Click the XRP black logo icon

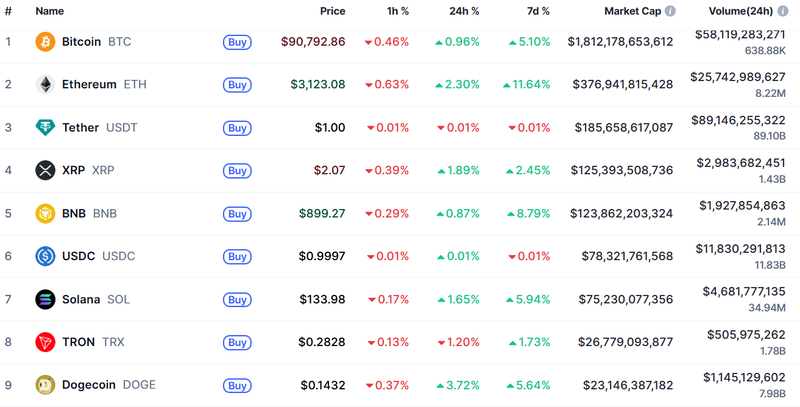[45, 171]
